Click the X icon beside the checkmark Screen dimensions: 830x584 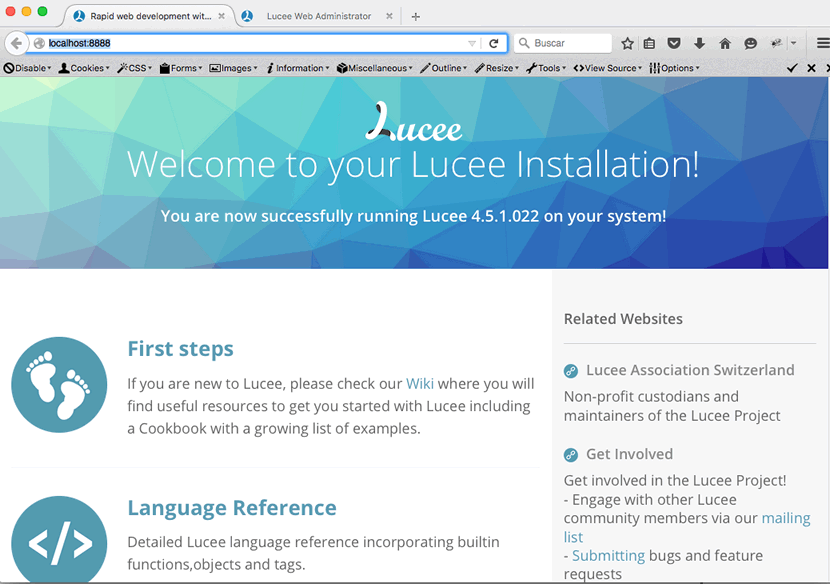[811, 68]
